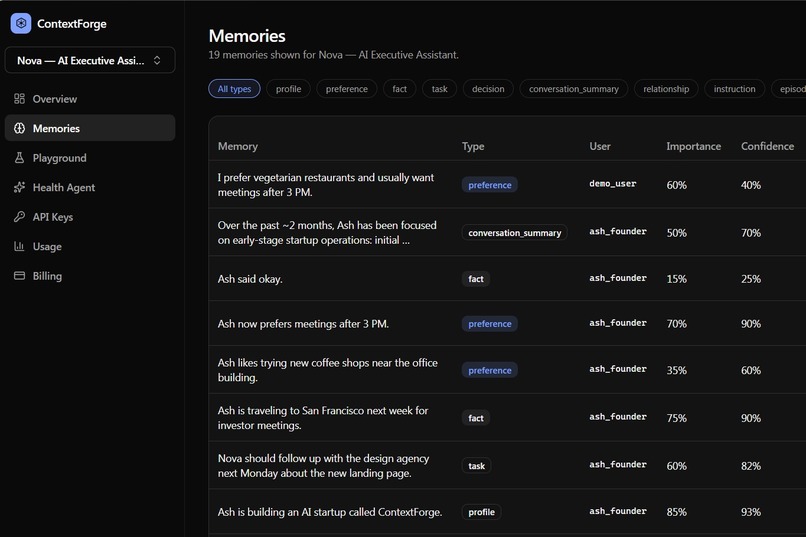Click the Usage bar chart icon

[20, 246]
